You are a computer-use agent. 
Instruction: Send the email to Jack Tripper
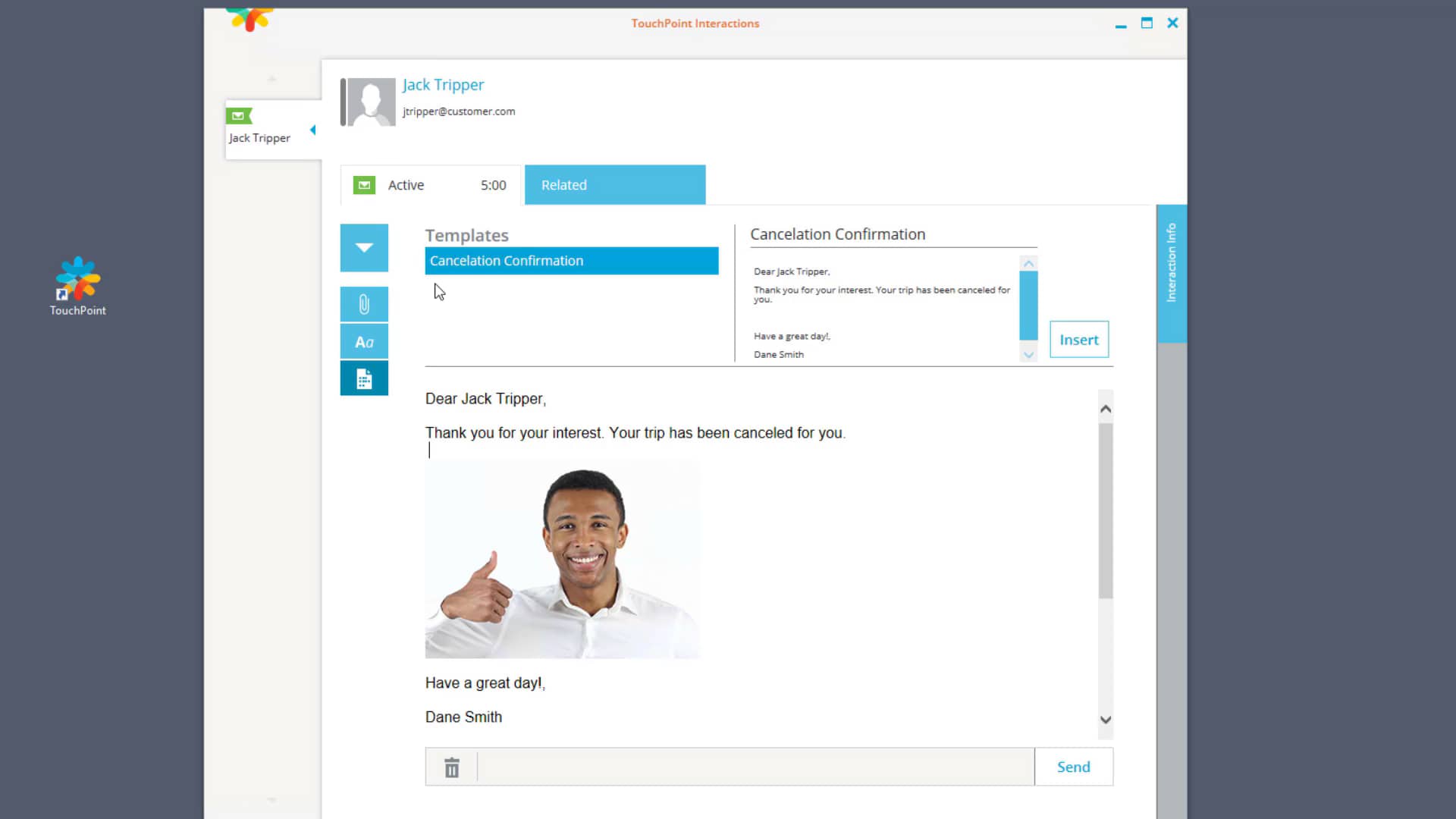[1073, 767]
